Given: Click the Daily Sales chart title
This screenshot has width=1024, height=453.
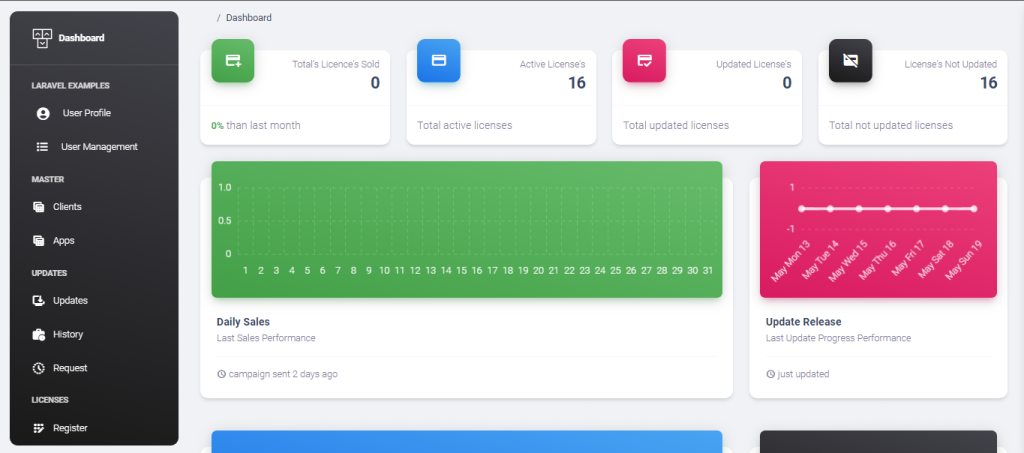Looking at the screenshot, I should 243,322.
